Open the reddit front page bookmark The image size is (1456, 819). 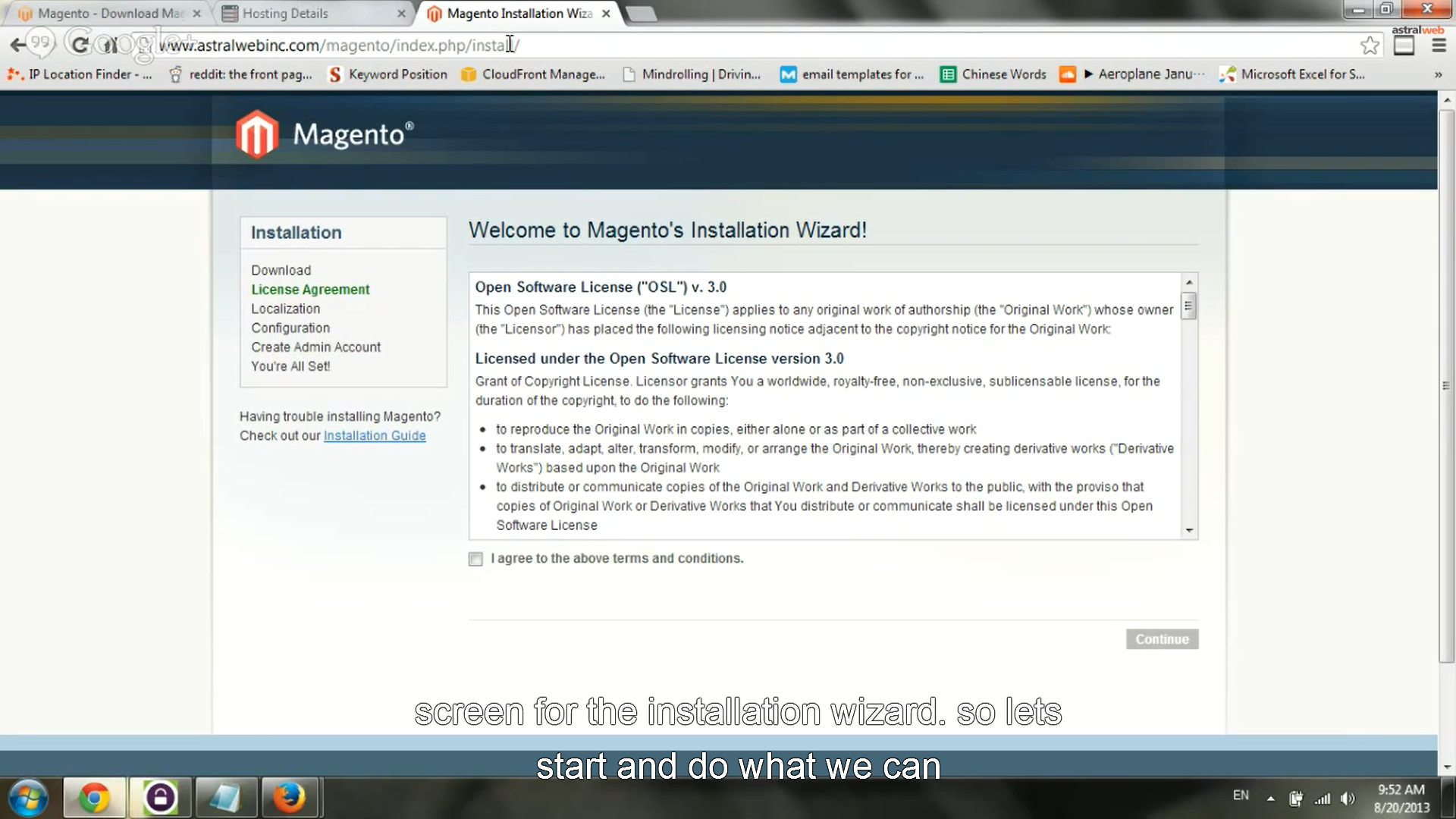click(240, 74)
